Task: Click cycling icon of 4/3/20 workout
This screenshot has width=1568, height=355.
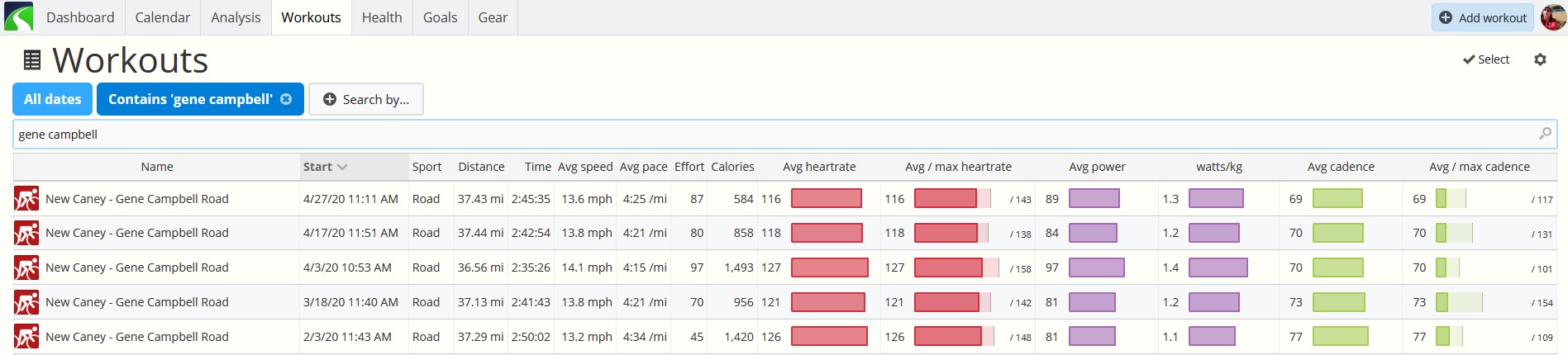Action: [26, 267]
